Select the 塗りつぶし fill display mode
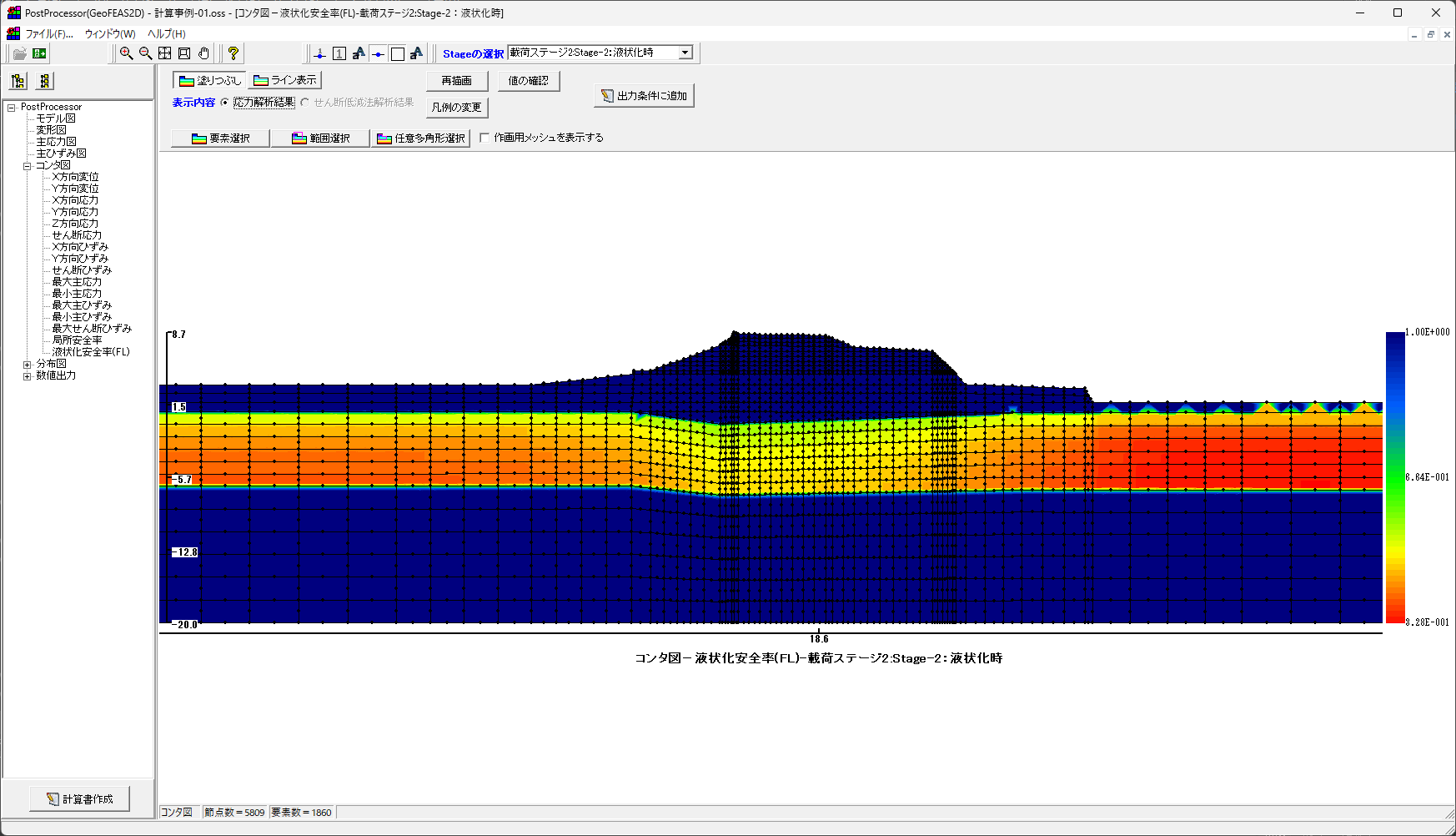The width and height of the screenshot is (1456, 836). pyautogui.click(x=210, y=80)
